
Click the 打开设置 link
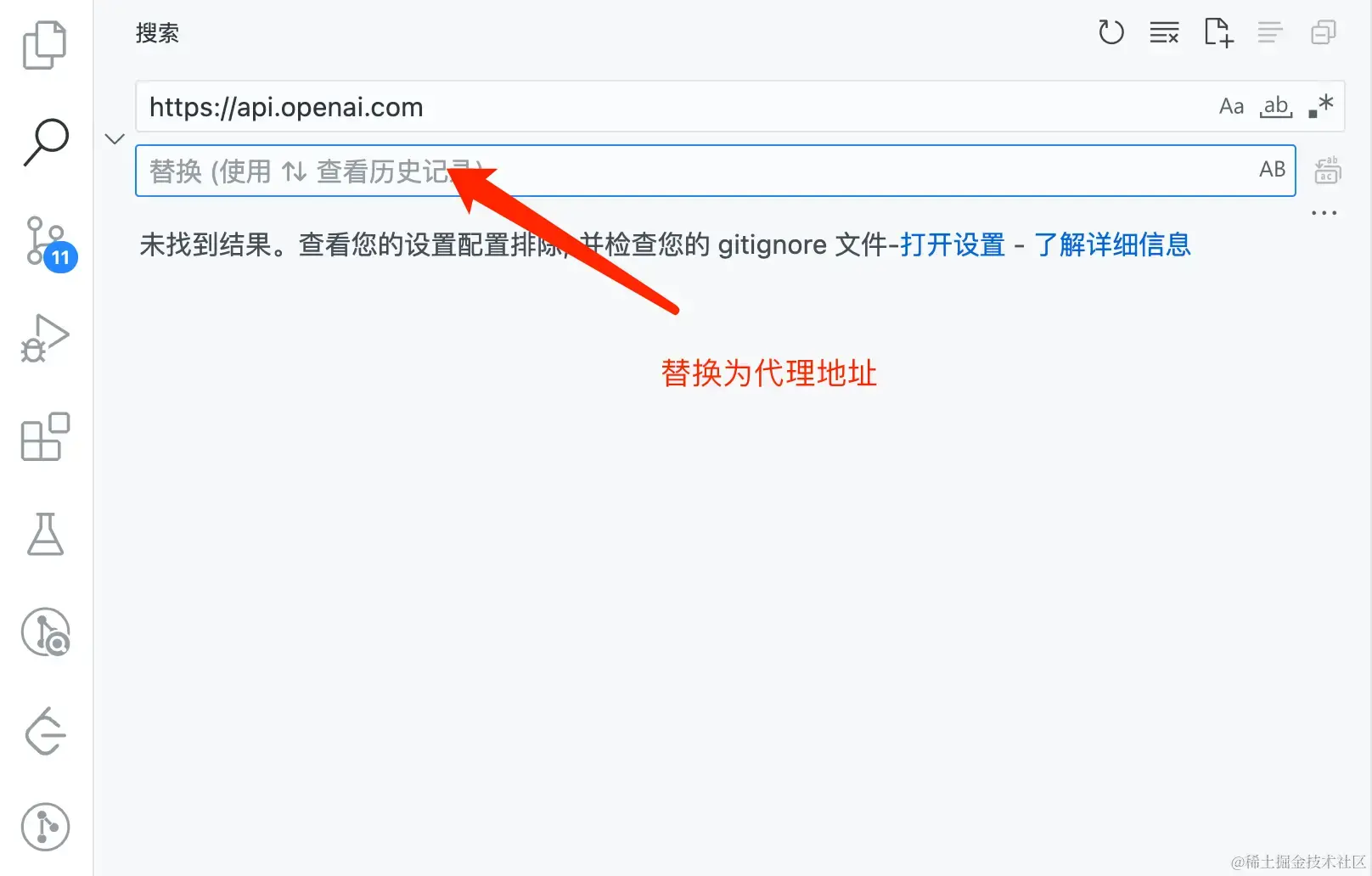(953, 244)
